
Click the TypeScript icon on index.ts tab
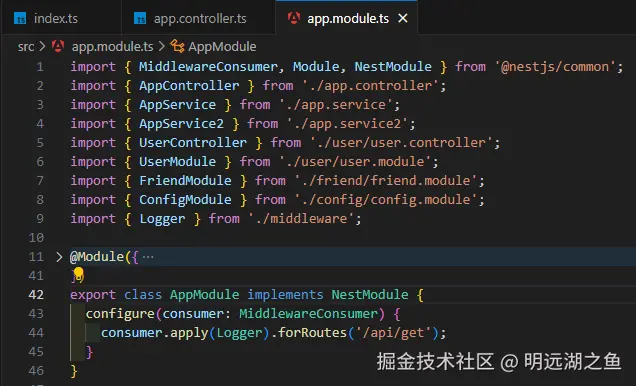pyautogui.click(x=20, y=19)
